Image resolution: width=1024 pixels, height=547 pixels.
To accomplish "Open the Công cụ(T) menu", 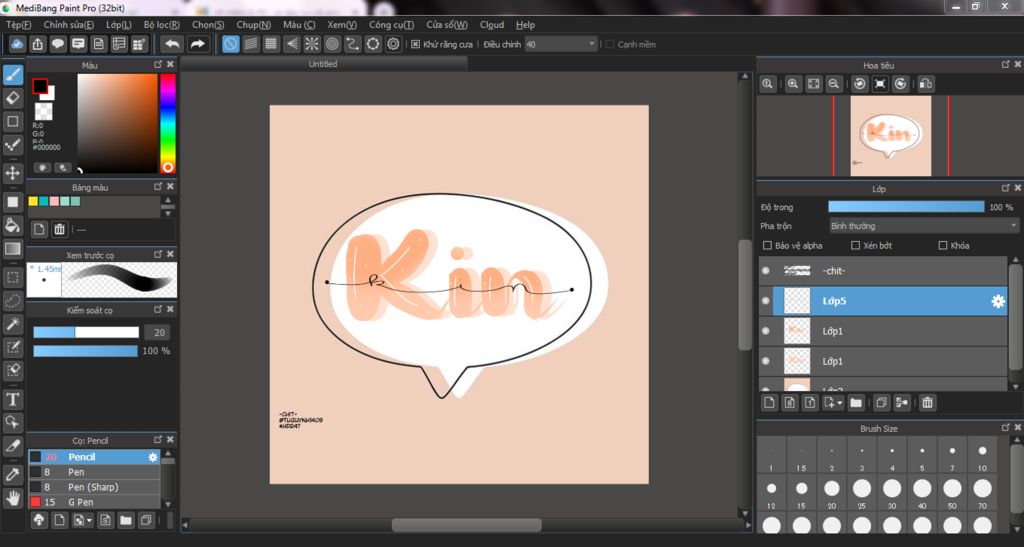I will point(391,25).
